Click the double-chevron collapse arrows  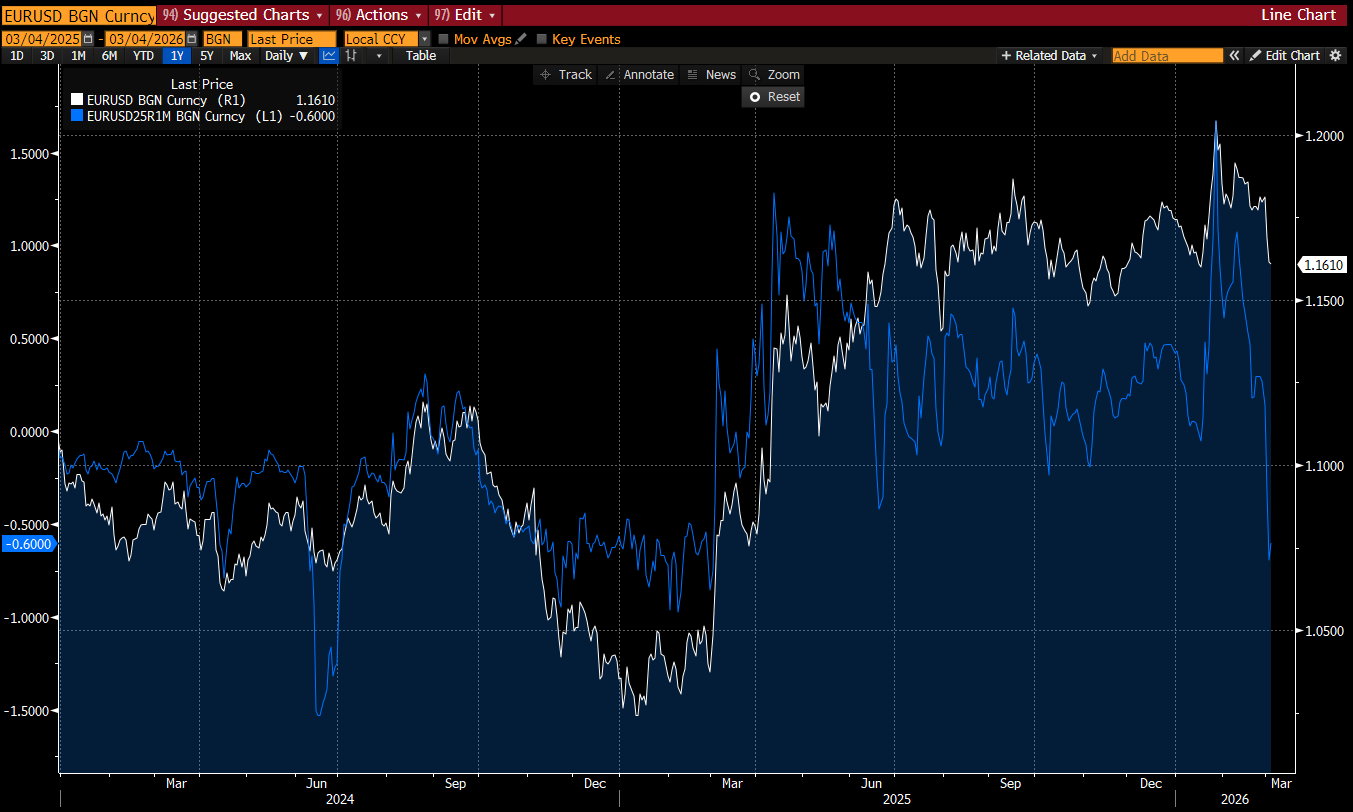point(1234,56)
